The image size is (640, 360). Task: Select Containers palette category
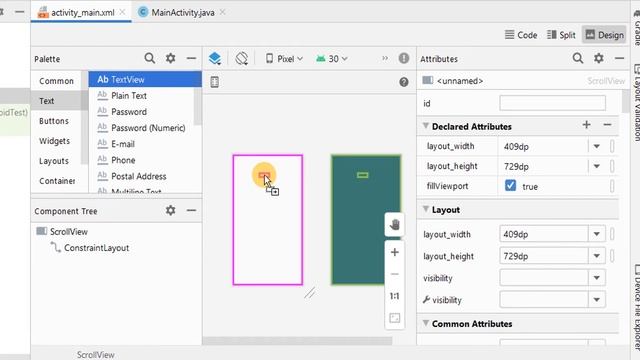56,181
